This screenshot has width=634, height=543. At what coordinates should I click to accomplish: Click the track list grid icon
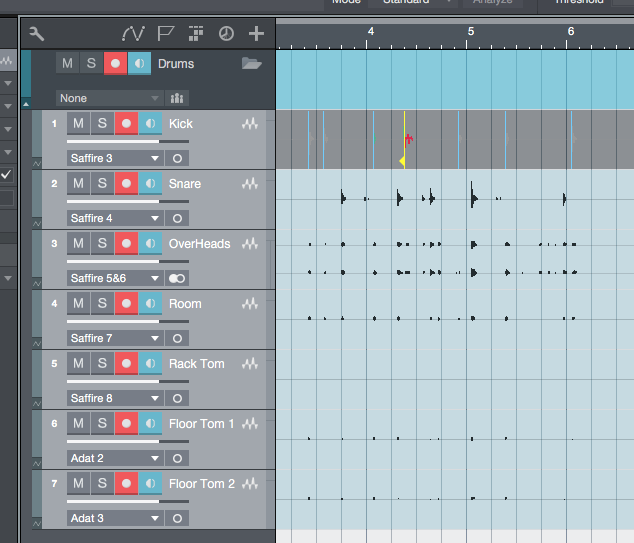point(196,33)
